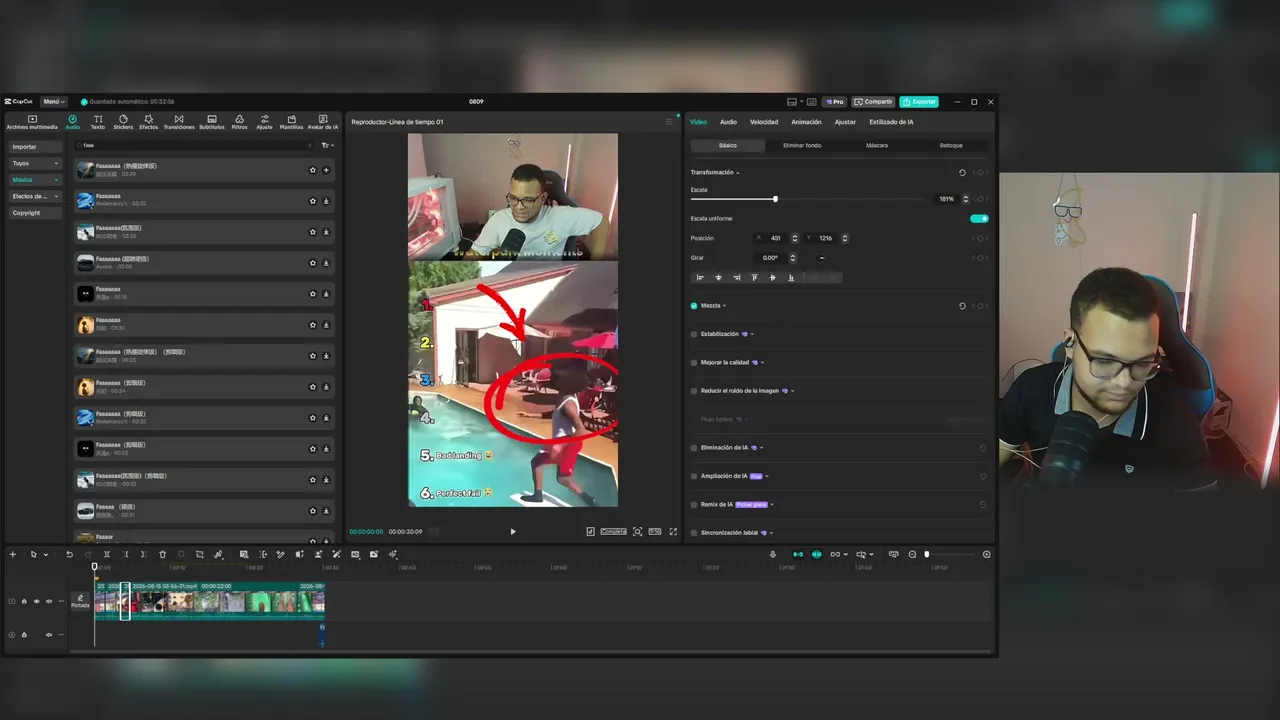Screen dimensions: 1280x720
Task: Open the Filtros panel
Action: (240, 122)
